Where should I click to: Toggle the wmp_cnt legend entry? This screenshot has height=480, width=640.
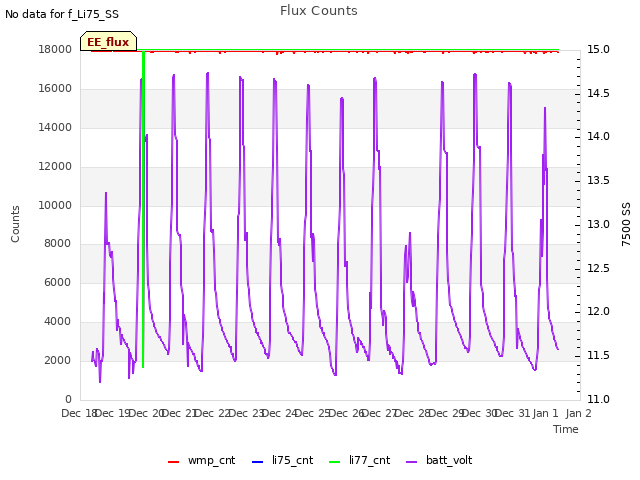(202, 460)
